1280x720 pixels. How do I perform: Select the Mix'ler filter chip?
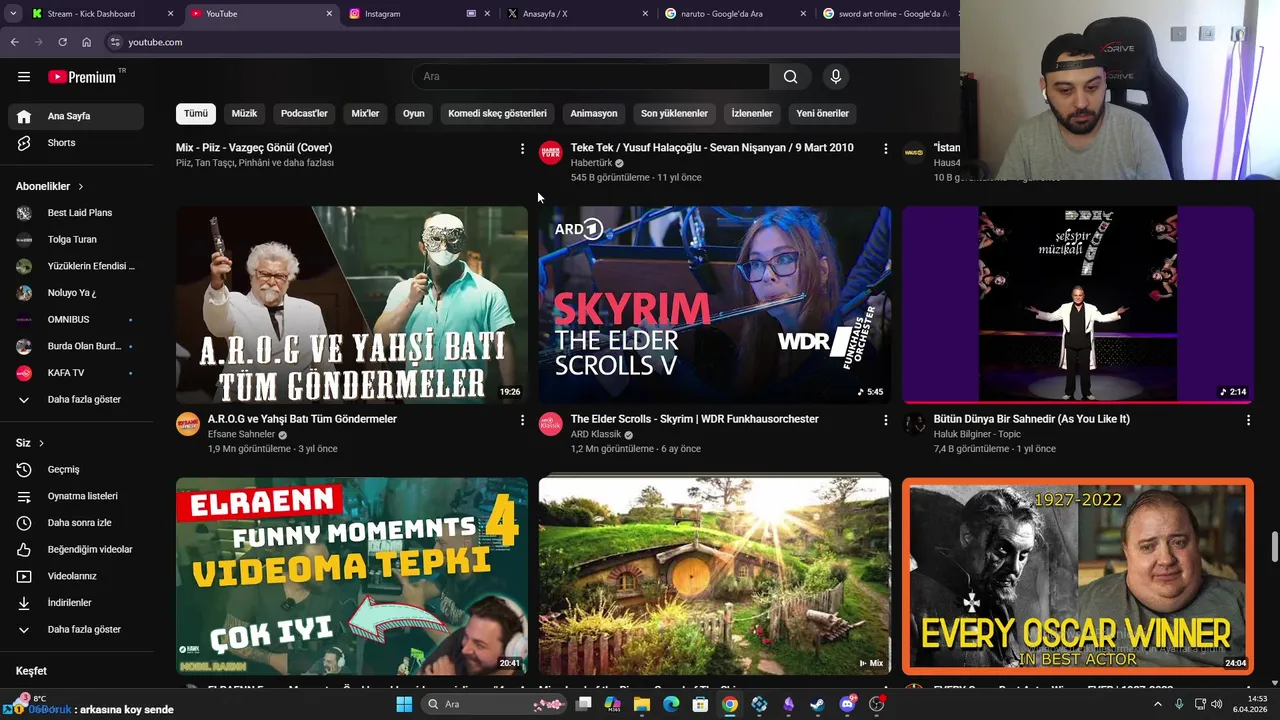[x=365, y=114]
